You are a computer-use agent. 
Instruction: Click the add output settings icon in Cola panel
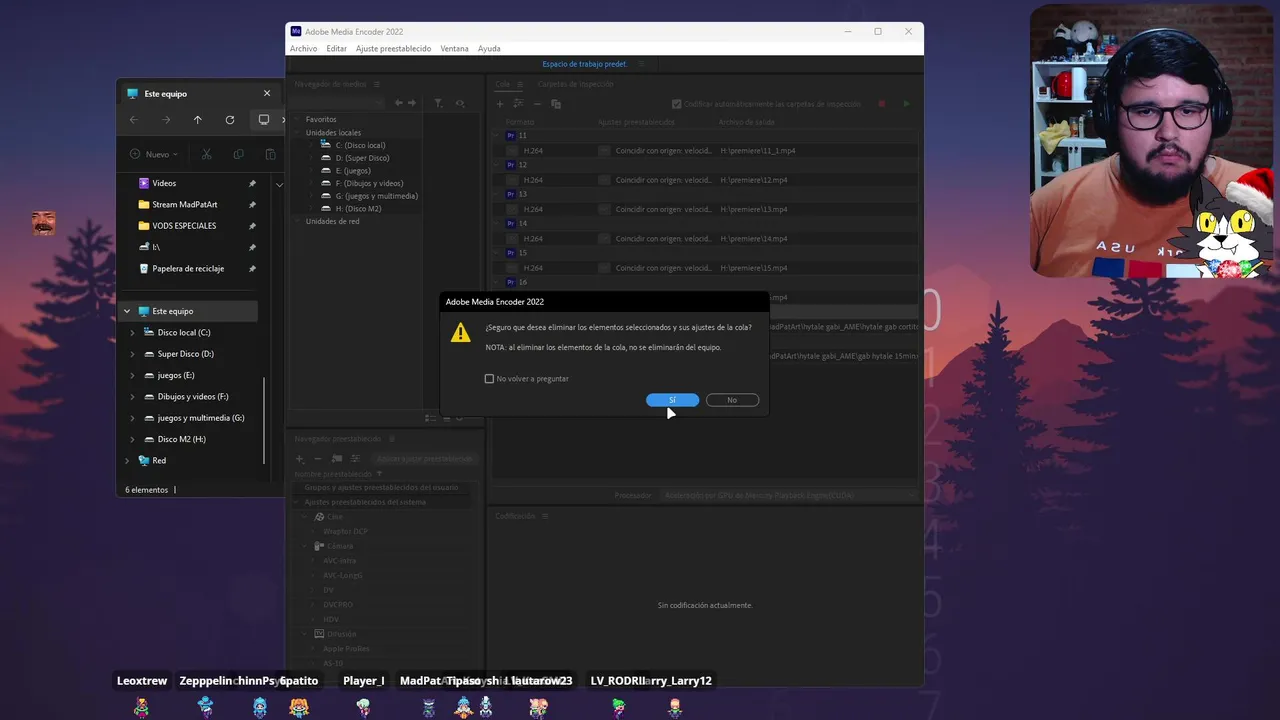click(x=518, y=104)
